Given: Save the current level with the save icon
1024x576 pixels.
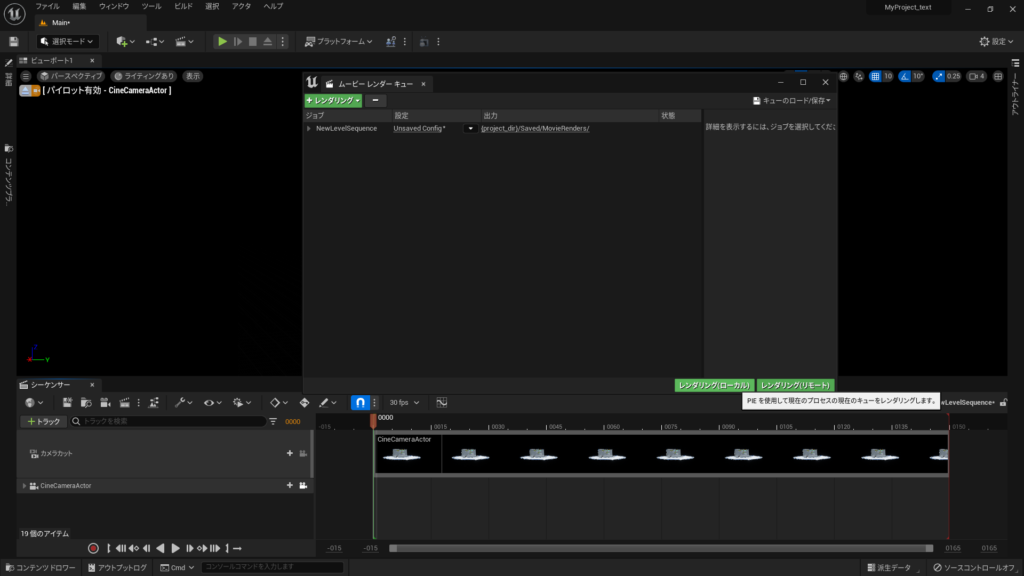Looking at the screenshot, I should [12, 41].
